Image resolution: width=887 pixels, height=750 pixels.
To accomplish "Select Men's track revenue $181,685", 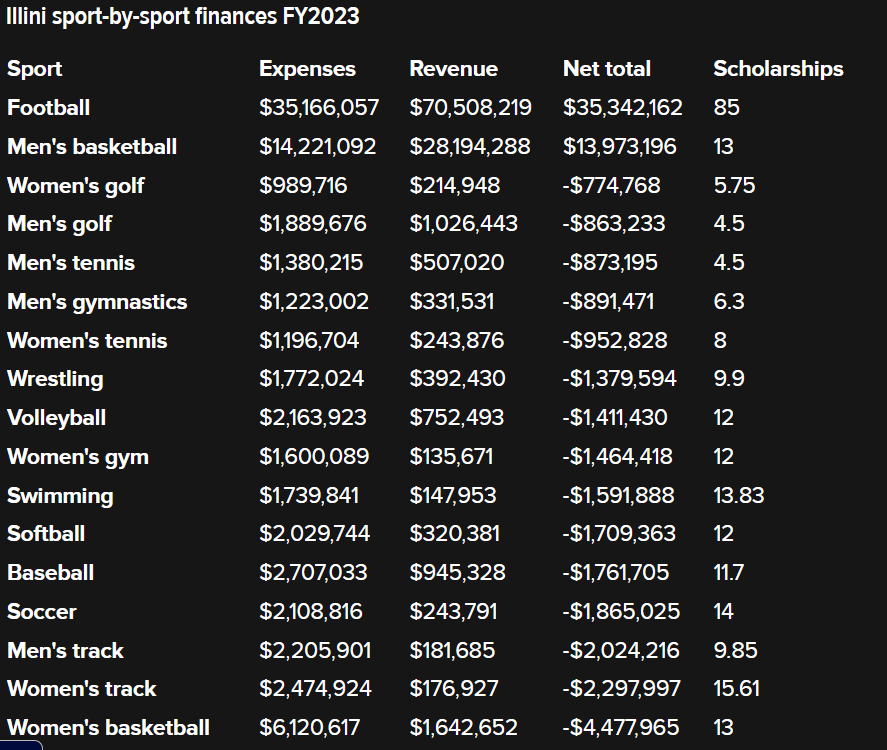I will point(452,651).
